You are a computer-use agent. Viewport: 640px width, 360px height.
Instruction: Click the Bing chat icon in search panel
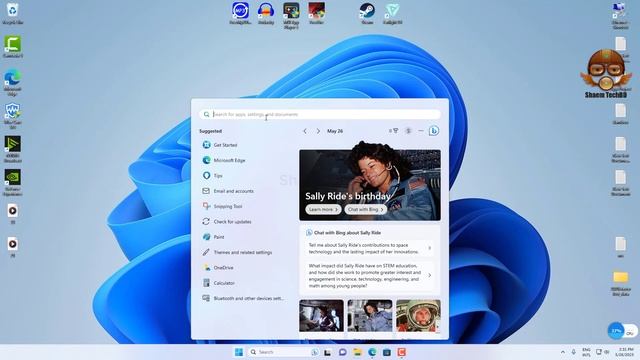point(434,131)
